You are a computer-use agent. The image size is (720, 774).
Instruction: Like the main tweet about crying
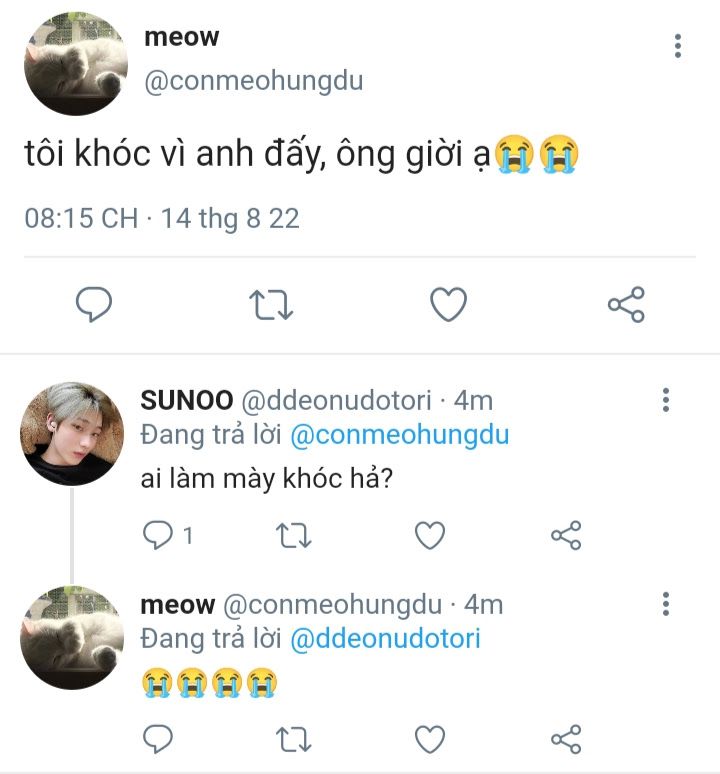tap(449, 304)
